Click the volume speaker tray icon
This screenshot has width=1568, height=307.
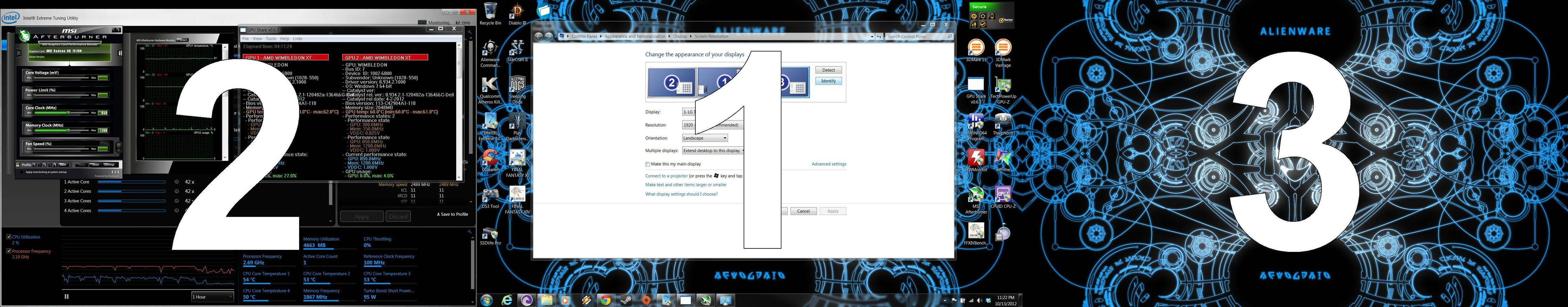979,300
